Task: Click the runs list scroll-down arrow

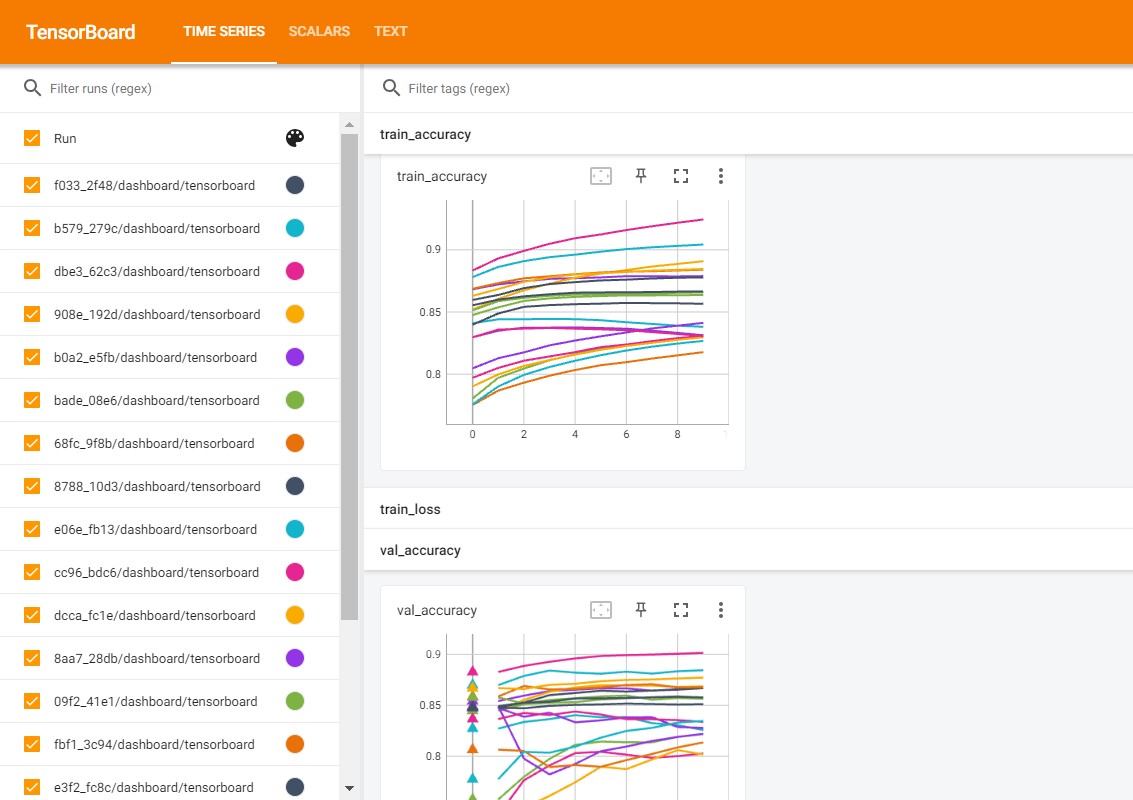Action: [350, 788]
